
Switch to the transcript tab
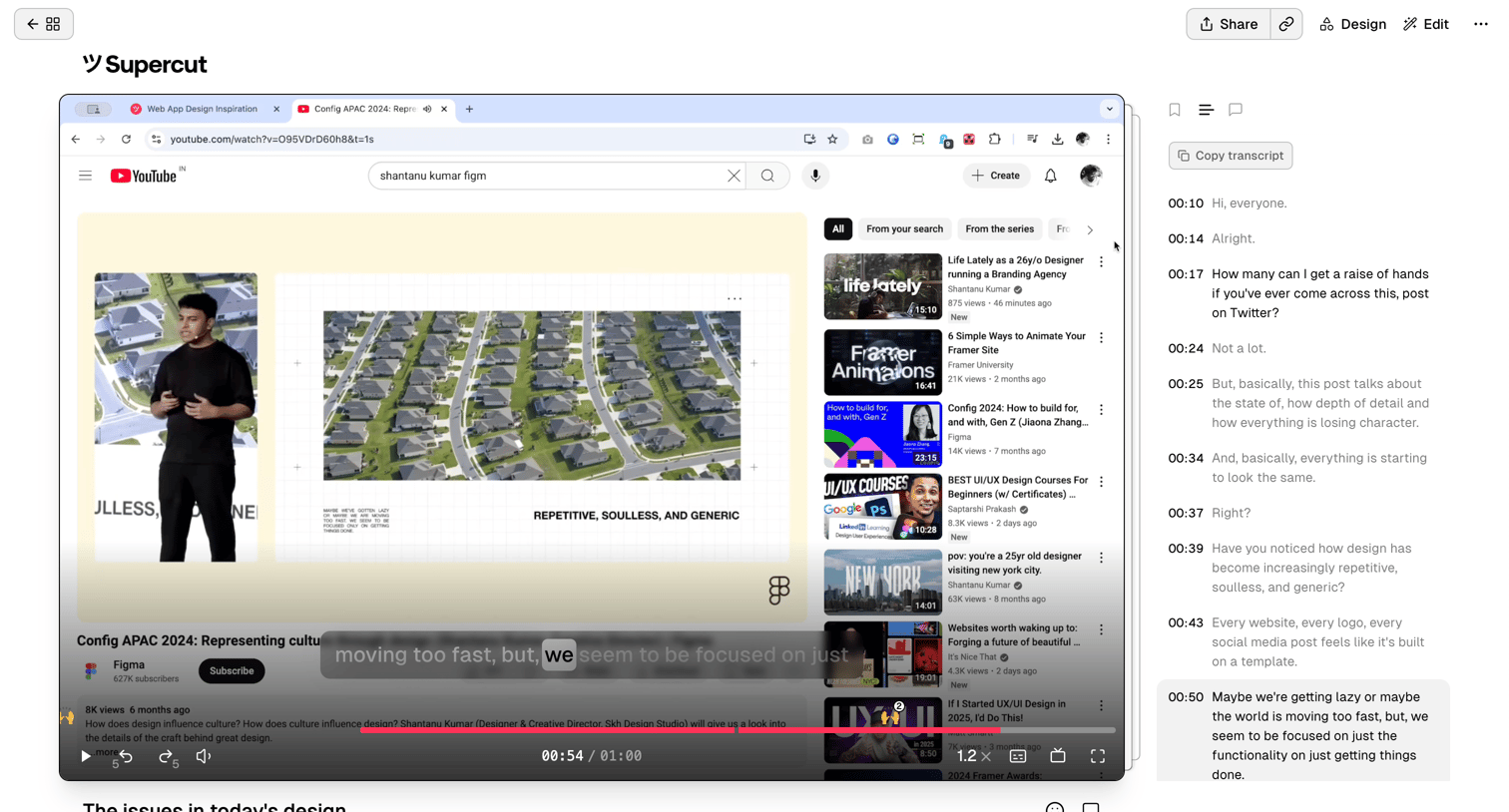1206,110
